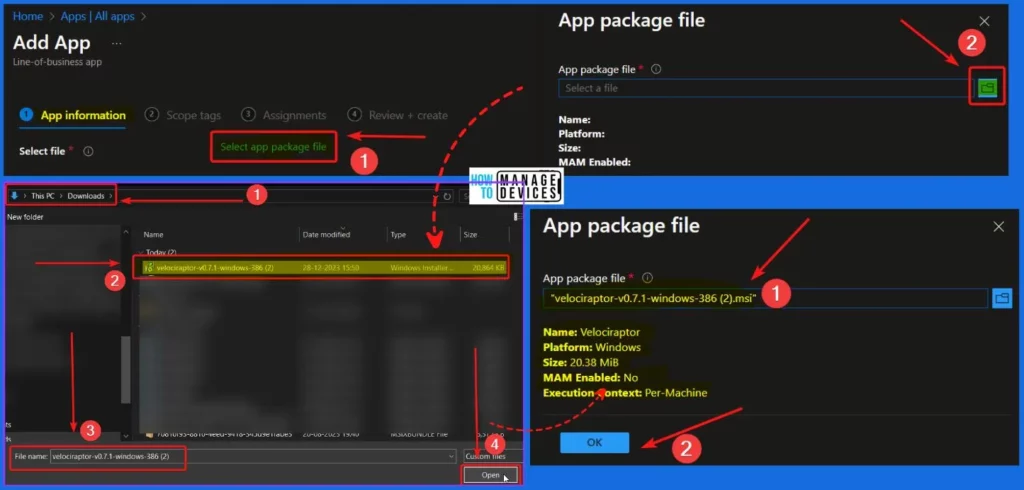This screenshot has width=1024, height=490.
Task: Select the 'Execution Context: Per-Machine' text
Action: click(x=625, y=393)
